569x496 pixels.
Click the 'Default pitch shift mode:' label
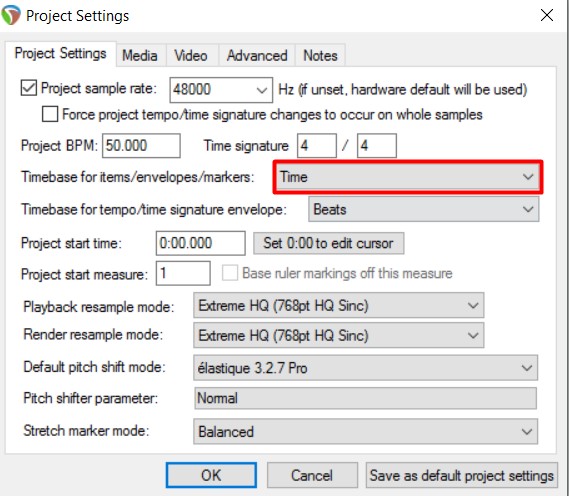[x=94, y=367]
